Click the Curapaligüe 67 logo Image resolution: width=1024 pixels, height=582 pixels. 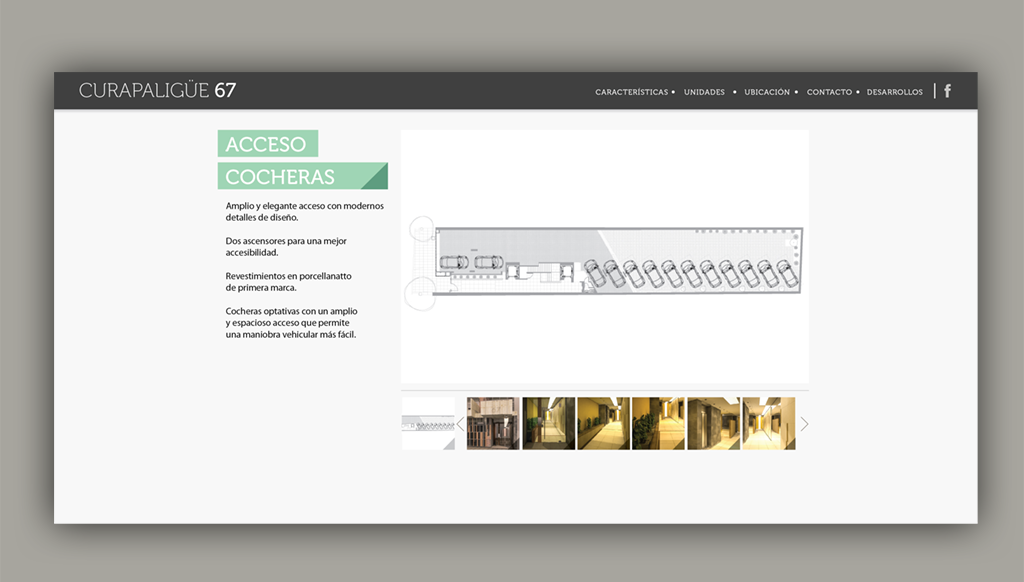coord(157,90)
